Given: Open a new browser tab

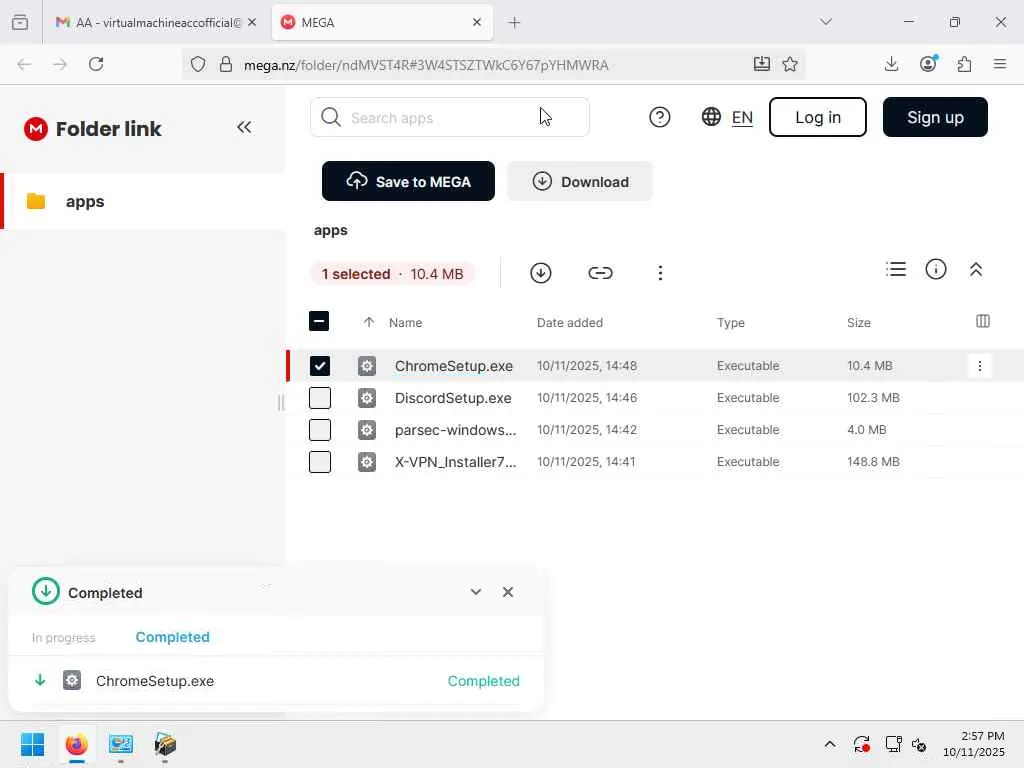Looking at the screenshot, I should pyautogui.click(x=515, y=23).
